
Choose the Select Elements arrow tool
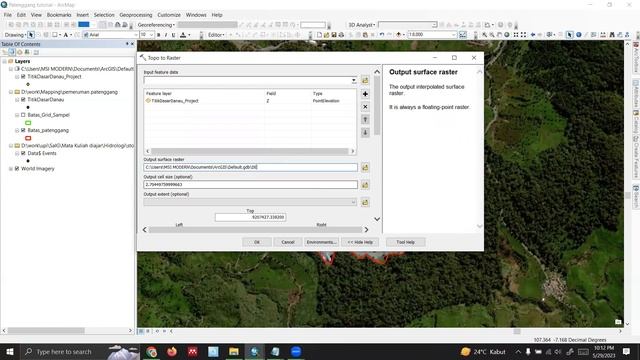[x=569, y=35]
